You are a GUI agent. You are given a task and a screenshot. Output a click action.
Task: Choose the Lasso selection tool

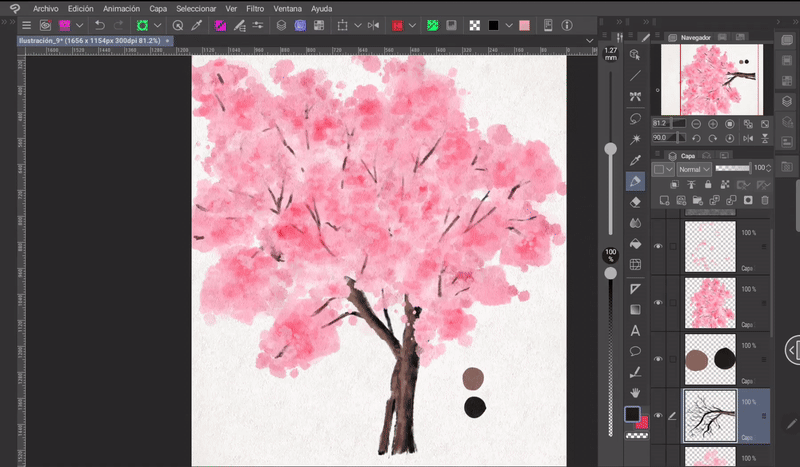point(635,118)
